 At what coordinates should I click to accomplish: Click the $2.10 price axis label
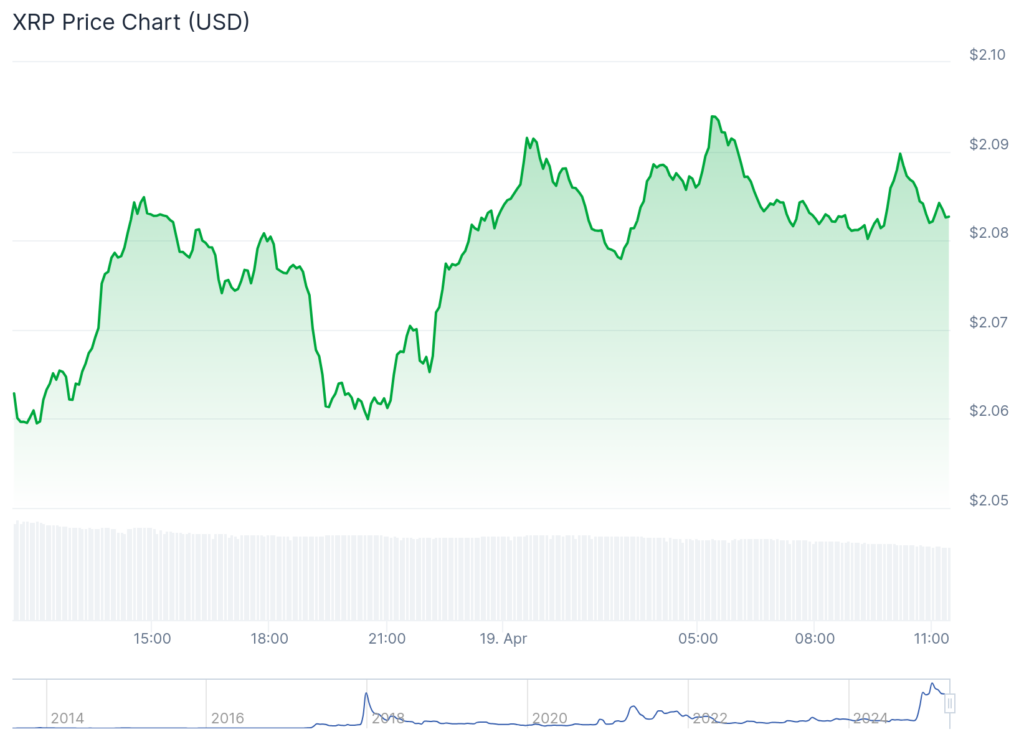pos(988,55)
